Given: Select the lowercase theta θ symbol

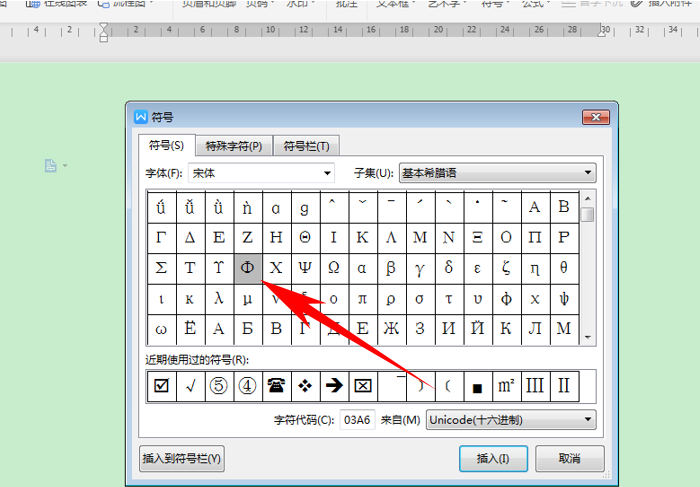Looking at the screenshot, I should click(x=564, y=268).
